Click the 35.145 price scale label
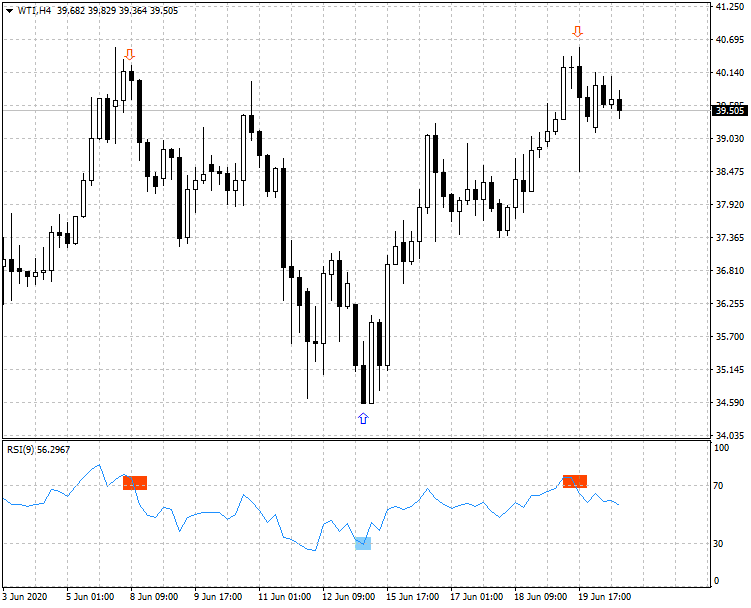 coord(729,369)
